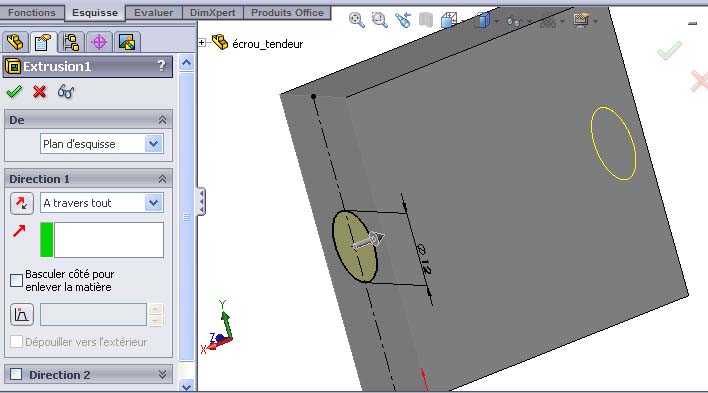This screenshot has height=393, width=708.
Task: Click Hide/Show Items glasses icon
Action: (x=514, y=21)
